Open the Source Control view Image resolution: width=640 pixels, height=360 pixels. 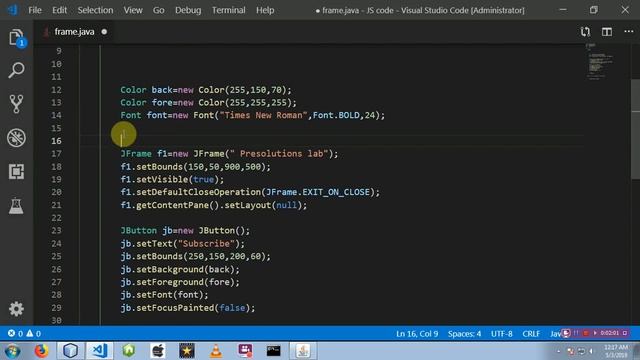(x=16, y=104)
